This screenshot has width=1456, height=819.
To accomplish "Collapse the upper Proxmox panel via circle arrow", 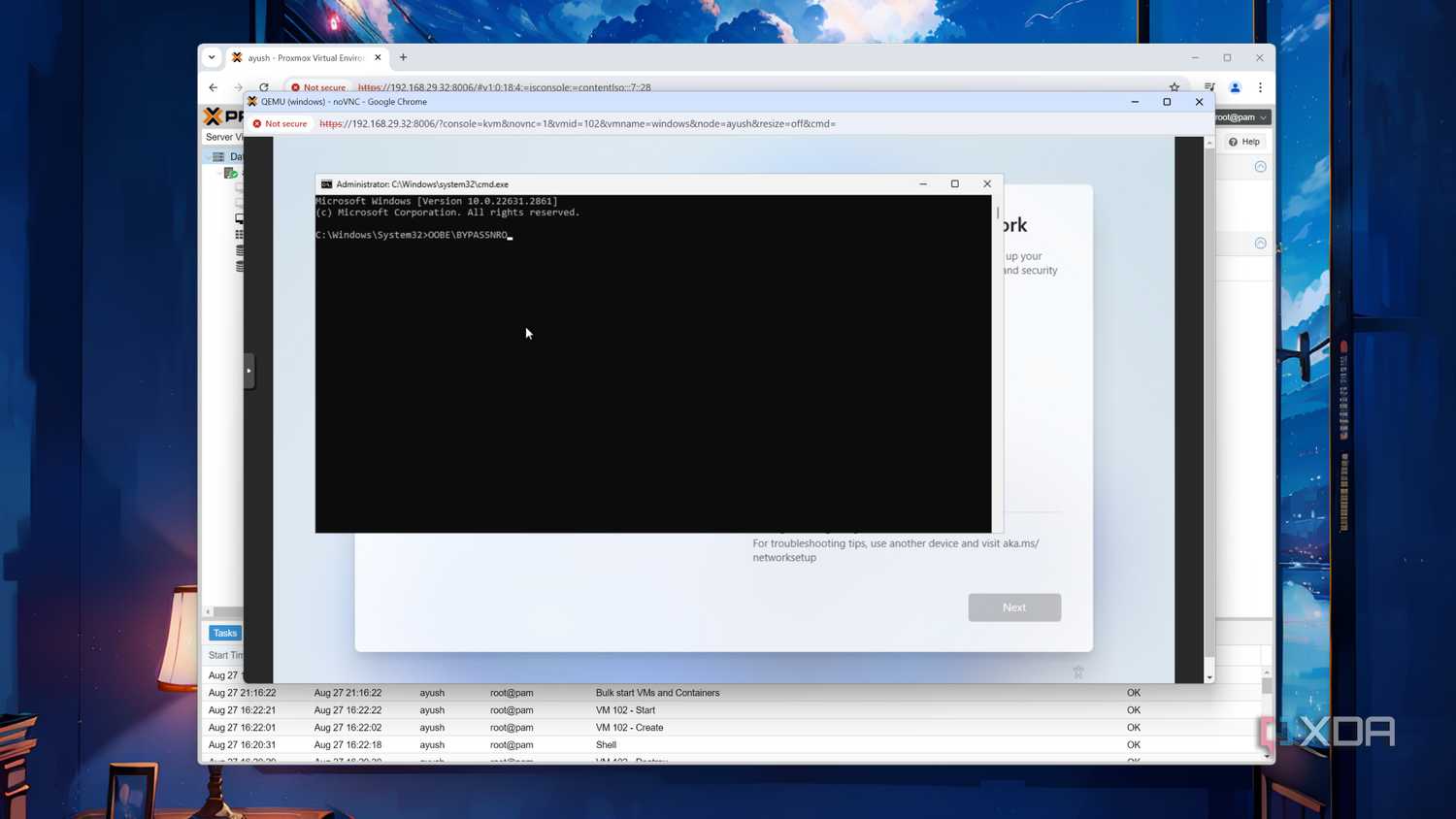I will tap(1260, 167).
